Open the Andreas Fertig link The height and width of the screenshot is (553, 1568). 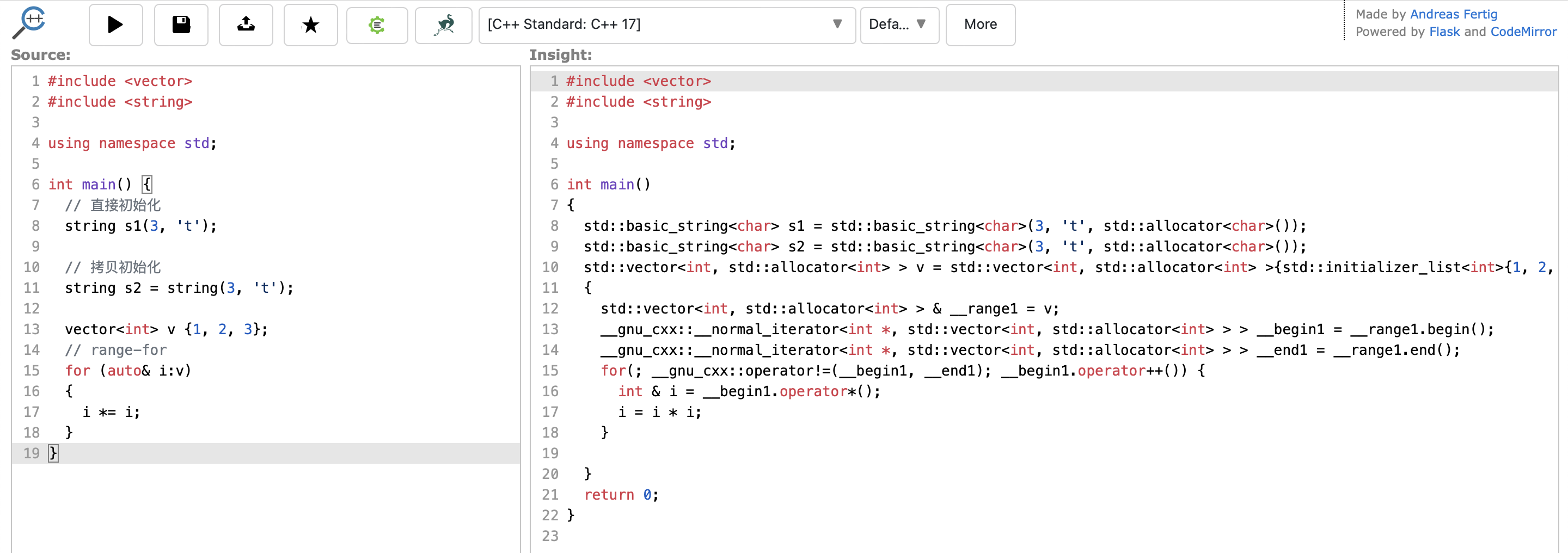1453,14
